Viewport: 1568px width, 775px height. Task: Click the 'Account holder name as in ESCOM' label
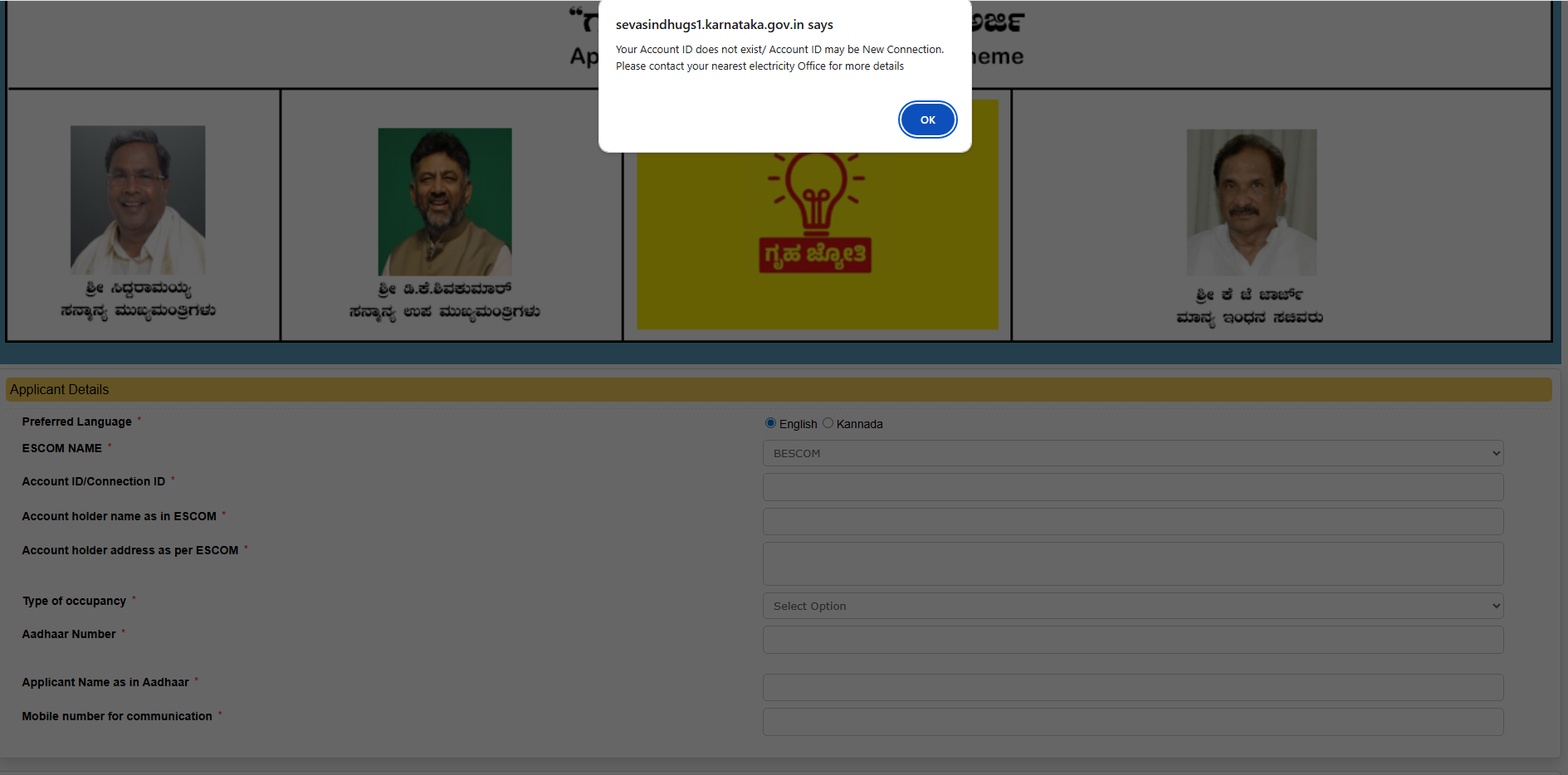[120, 516]
